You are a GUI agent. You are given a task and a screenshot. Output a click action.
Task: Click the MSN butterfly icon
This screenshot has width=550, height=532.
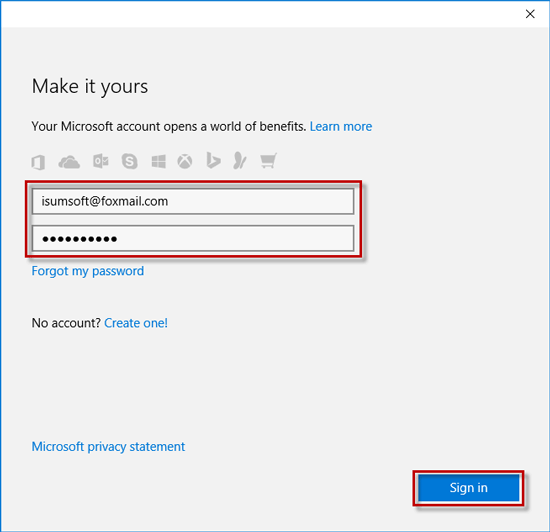pyautogui.click(x=240, y=161)
